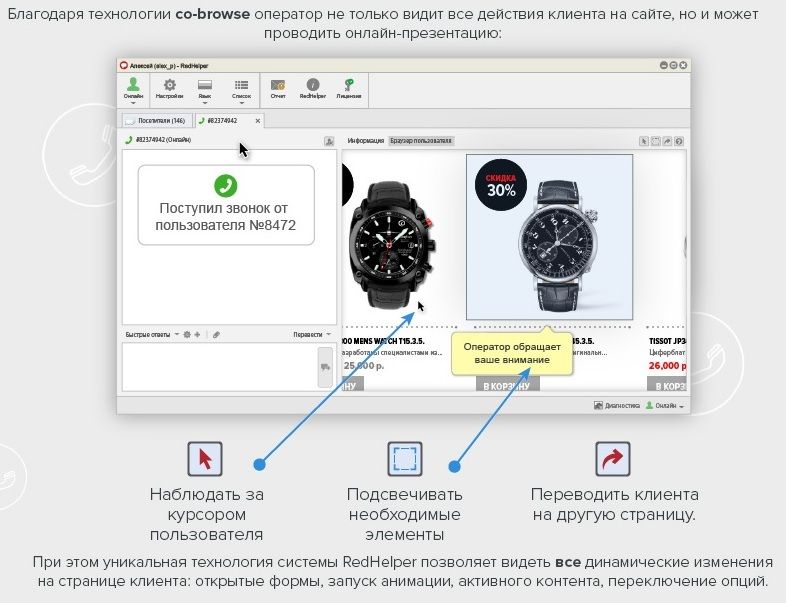Viewport: 786px width, 603px height.
Task: Click the Оператор обращает ваше внимание tooltip
Action: click(x=512, y=353)
